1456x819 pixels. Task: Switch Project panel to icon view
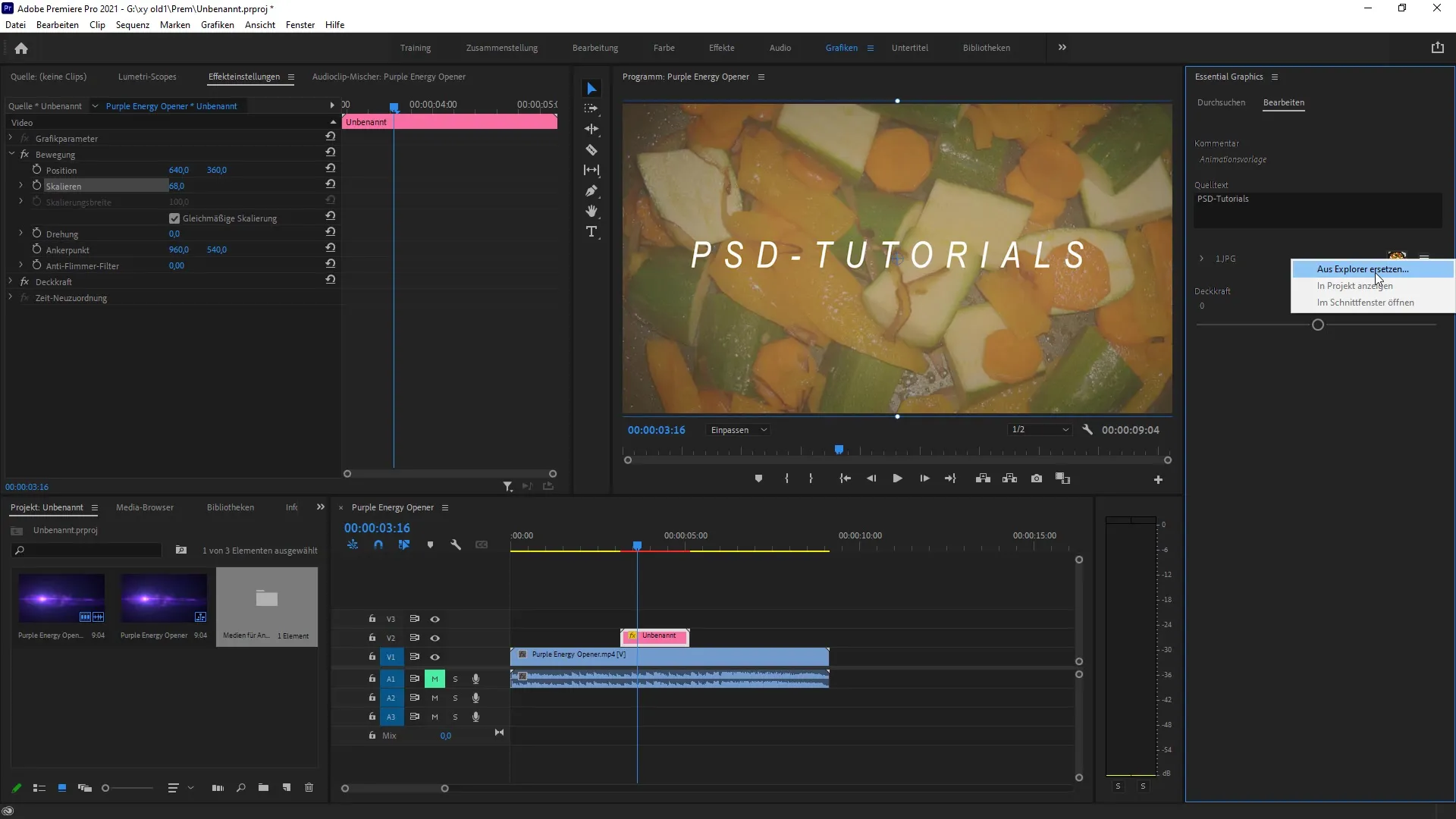(62, 788)
